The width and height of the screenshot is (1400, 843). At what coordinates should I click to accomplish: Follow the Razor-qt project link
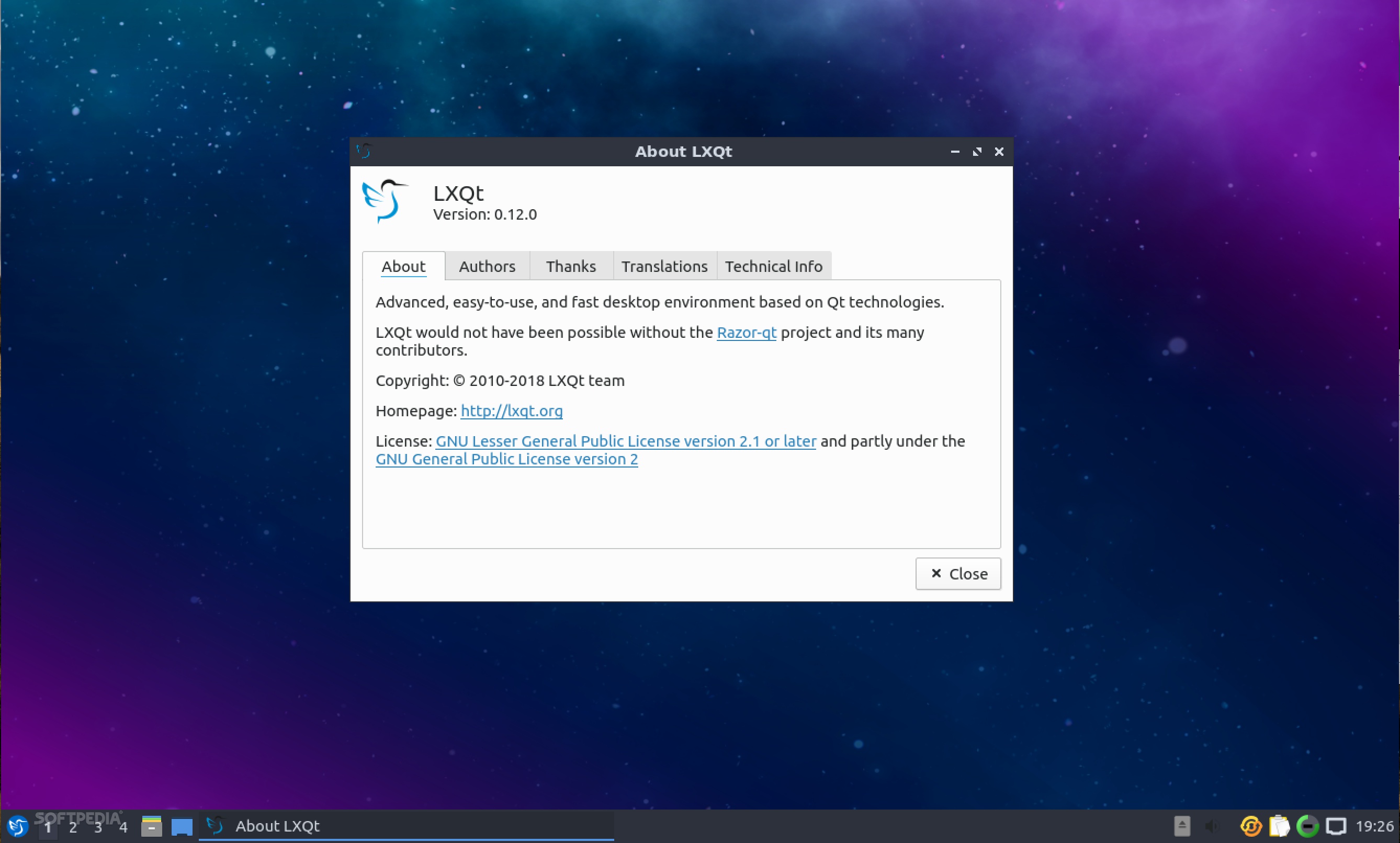point(746,332)
